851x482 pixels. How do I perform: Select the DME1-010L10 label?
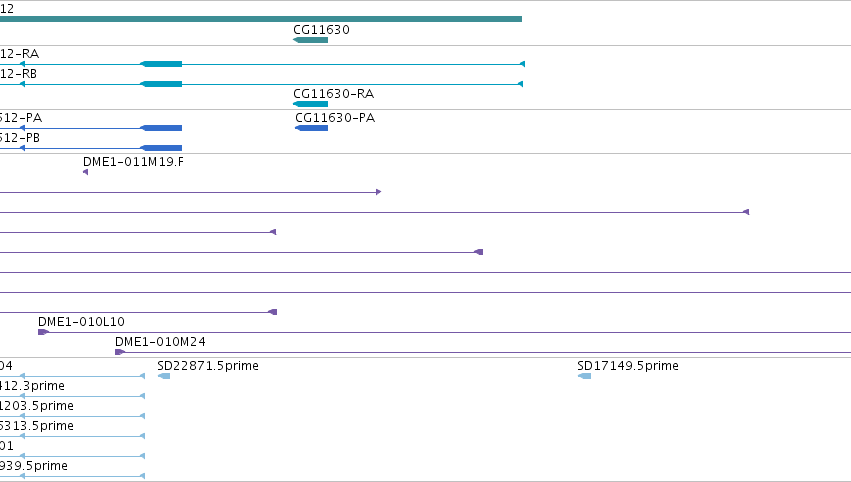(x=81, y=321)
